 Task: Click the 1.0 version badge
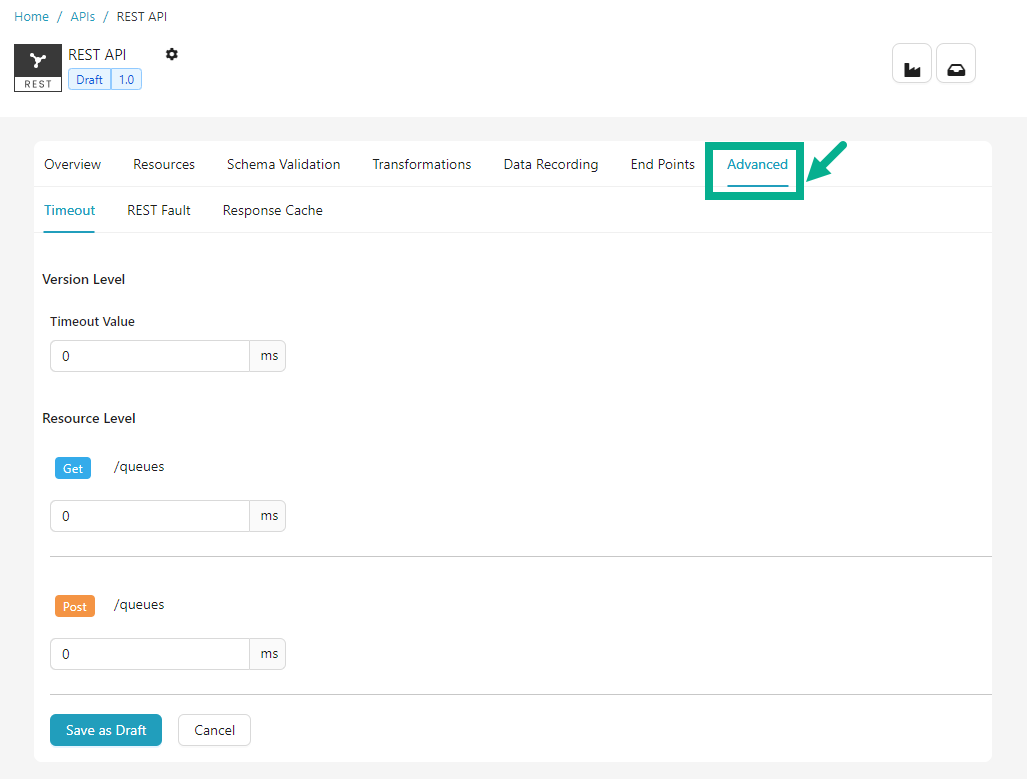click(127, 79)
